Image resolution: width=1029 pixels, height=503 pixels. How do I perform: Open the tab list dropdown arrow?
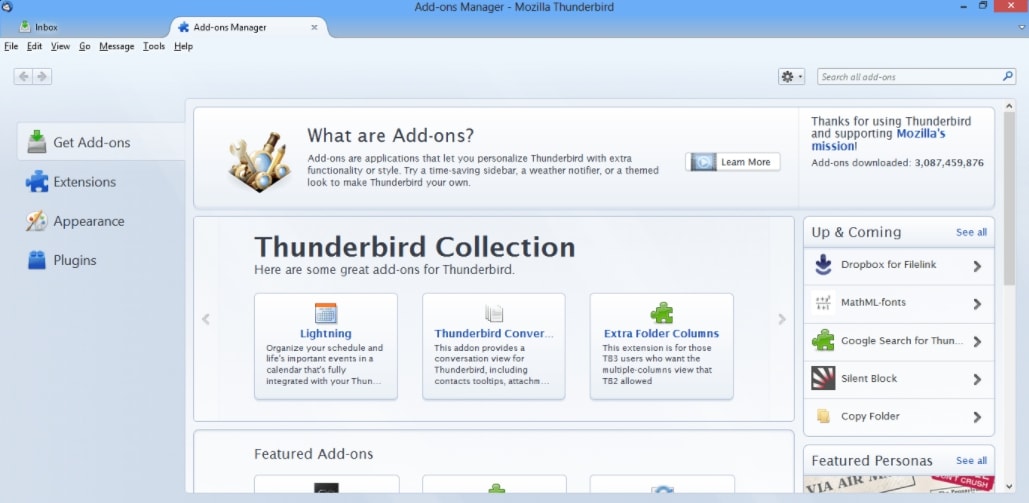coord(1022,28)
